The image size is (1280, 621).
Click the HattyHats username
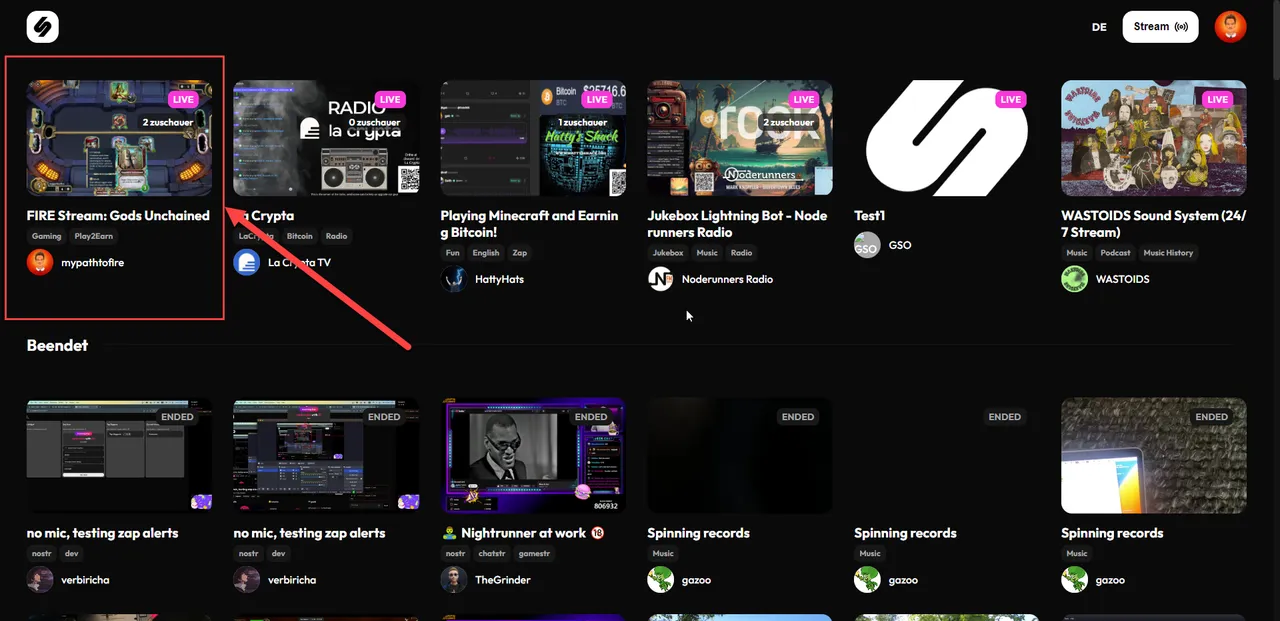(x=500, y=279)
